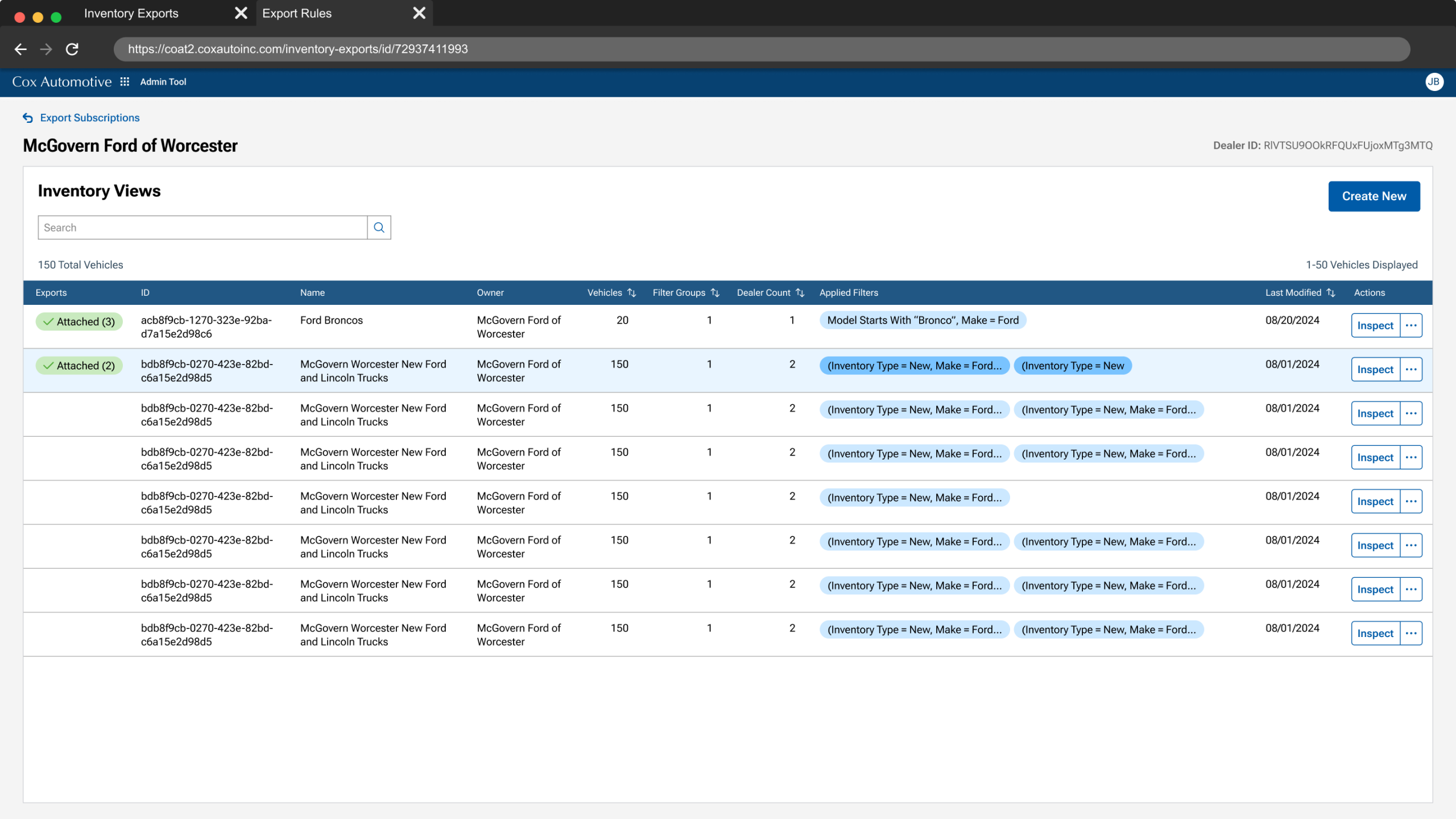The image size is (1456, 819).
Task: Click the search magnifier button
Action: pyautogui.click(x=379, y=227)
